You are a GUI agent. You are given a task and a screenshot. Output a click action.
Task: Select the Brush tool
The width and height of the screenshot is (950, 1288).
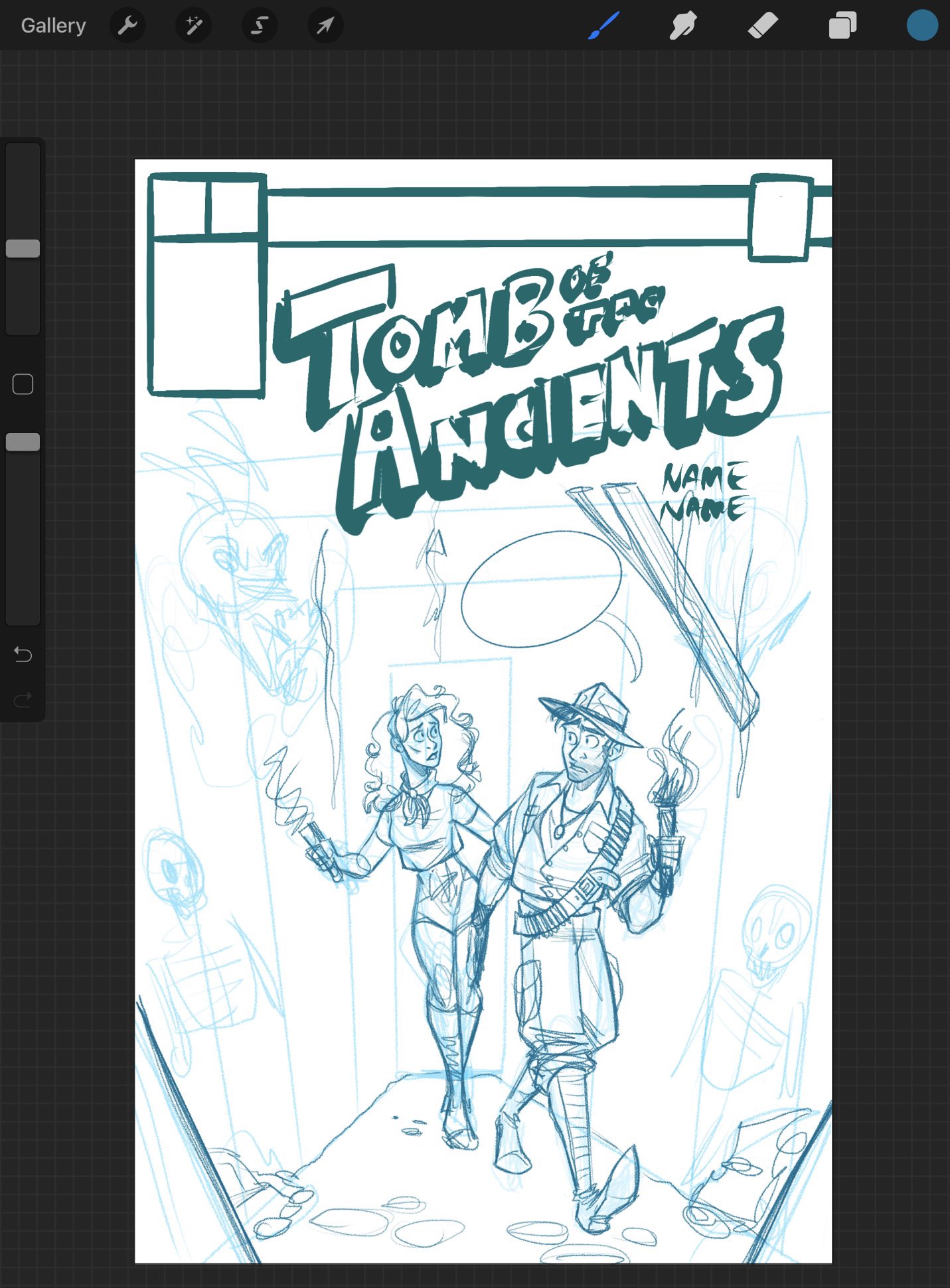604,26
